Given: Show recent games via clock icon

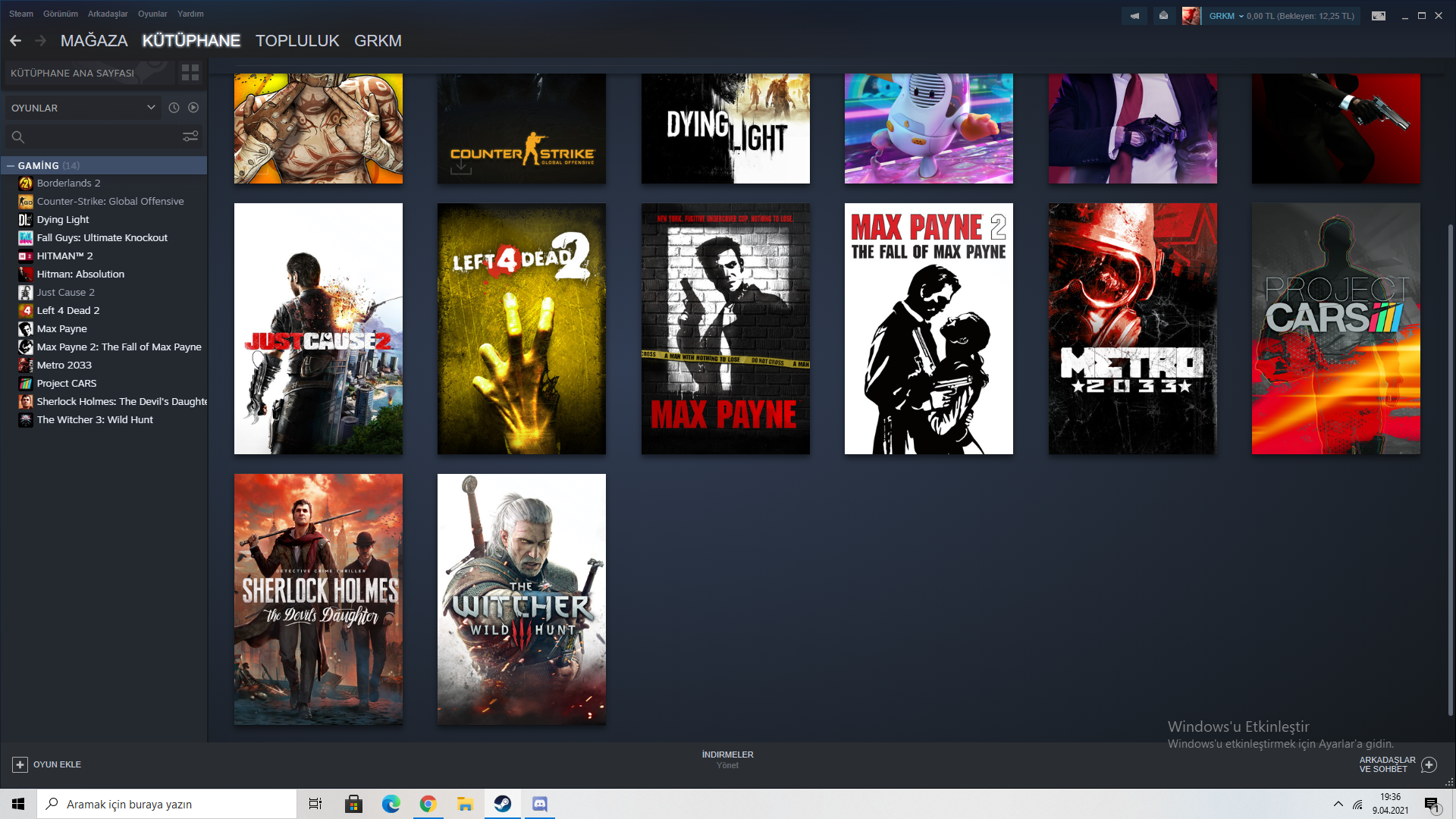Looking at the screenshot, I should (x=174, y=108).
